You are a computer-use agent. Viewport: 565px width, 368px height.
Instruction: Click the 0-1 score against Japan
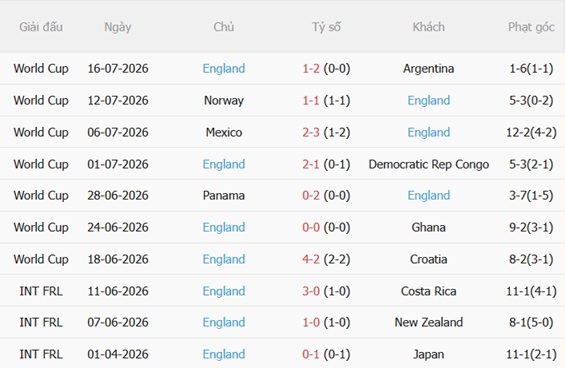311,354
